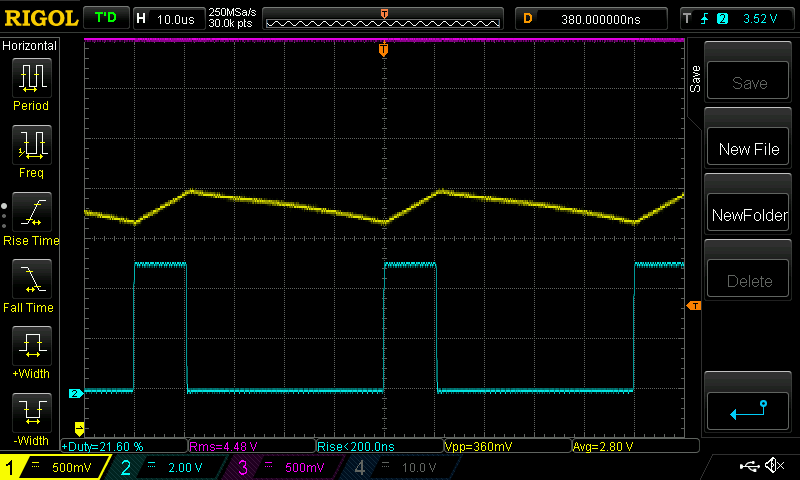Image resolution: width=800 pixels, height=480 pixels.
Task: Toggle channel 1 at 500mV
Action: 55,467
